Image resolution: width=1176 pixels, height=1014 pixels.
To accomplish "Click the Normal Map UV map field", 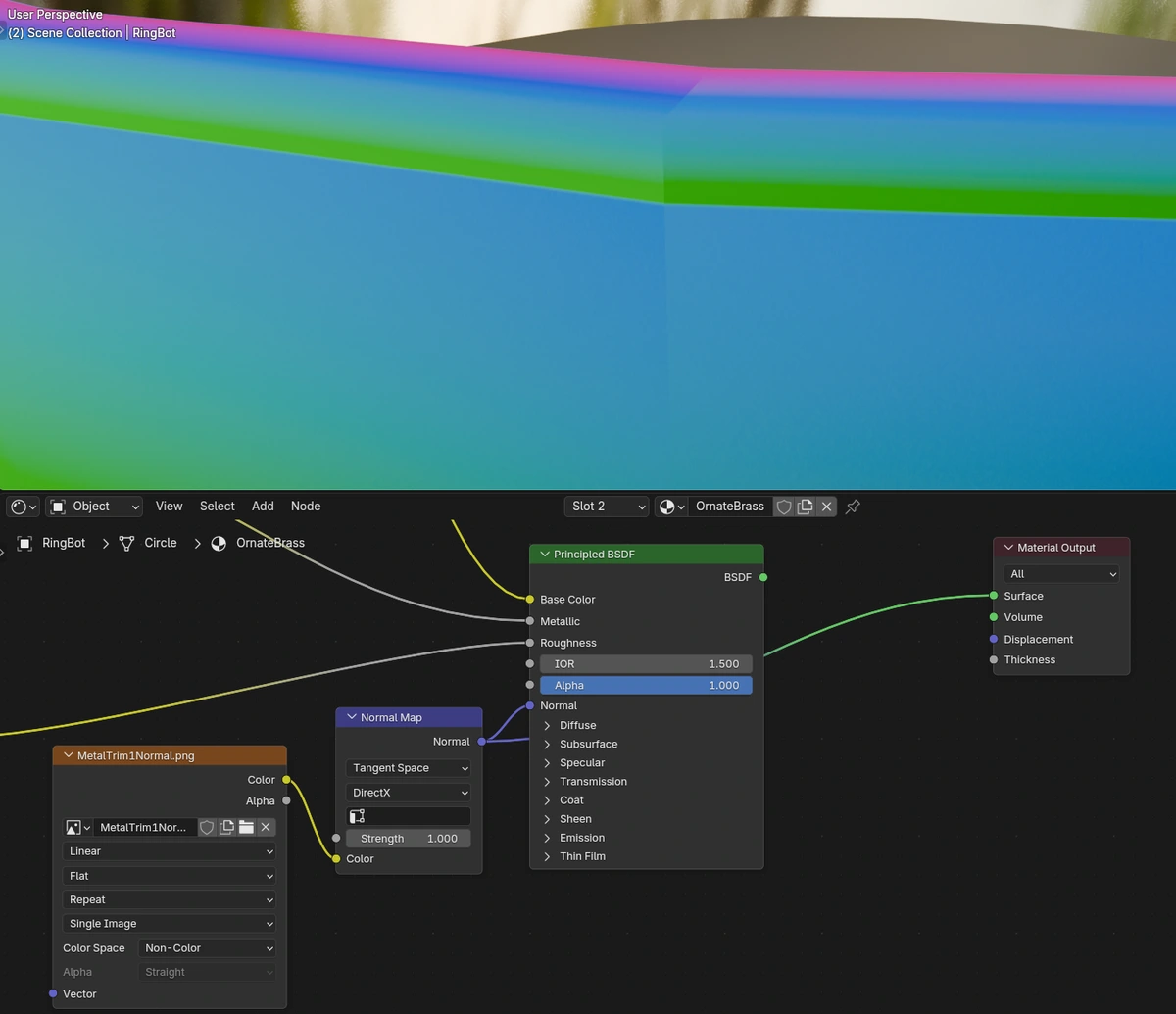I will [408, 816].
